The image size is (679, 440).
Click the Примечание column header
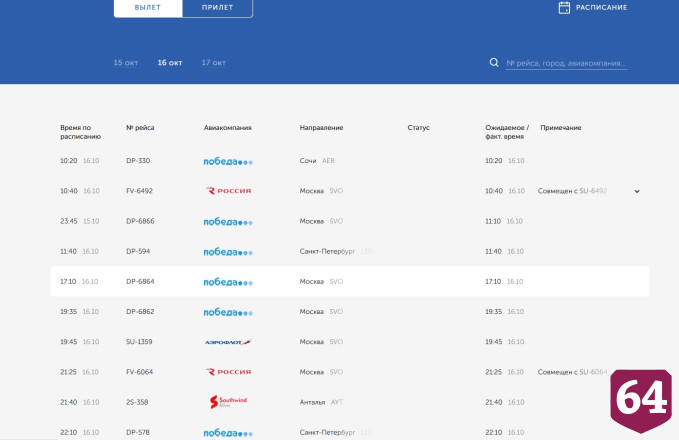click(561, 128)
